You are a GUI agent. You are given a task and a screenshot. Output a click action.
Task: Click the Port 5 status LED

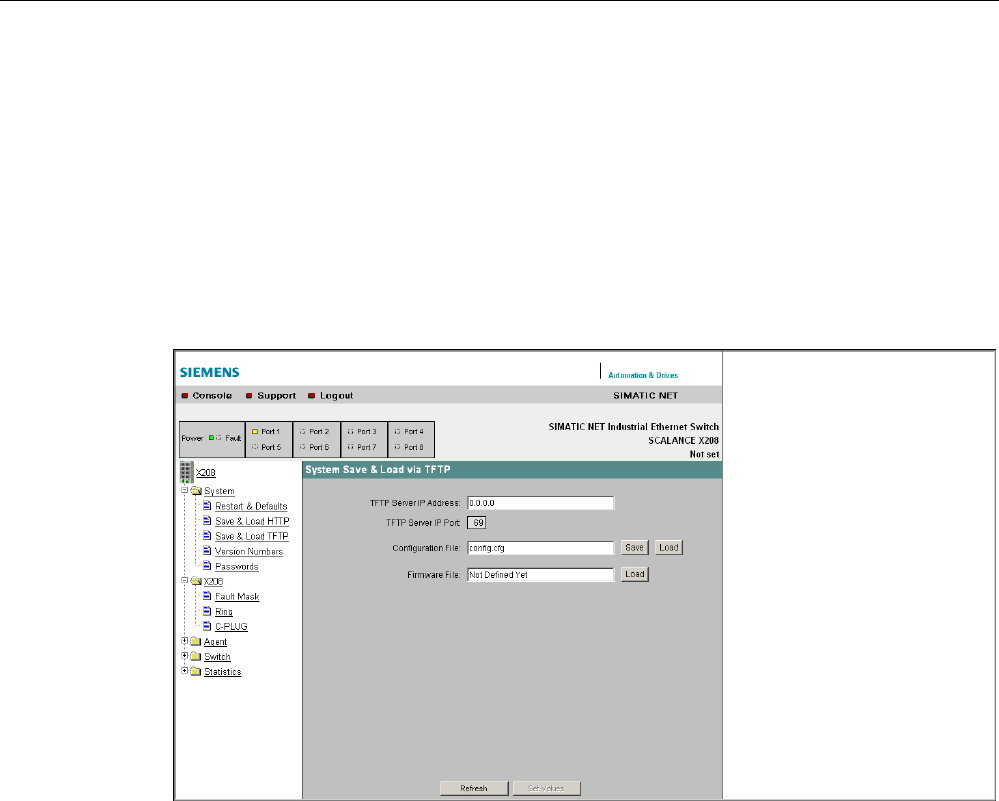point(255,447)
